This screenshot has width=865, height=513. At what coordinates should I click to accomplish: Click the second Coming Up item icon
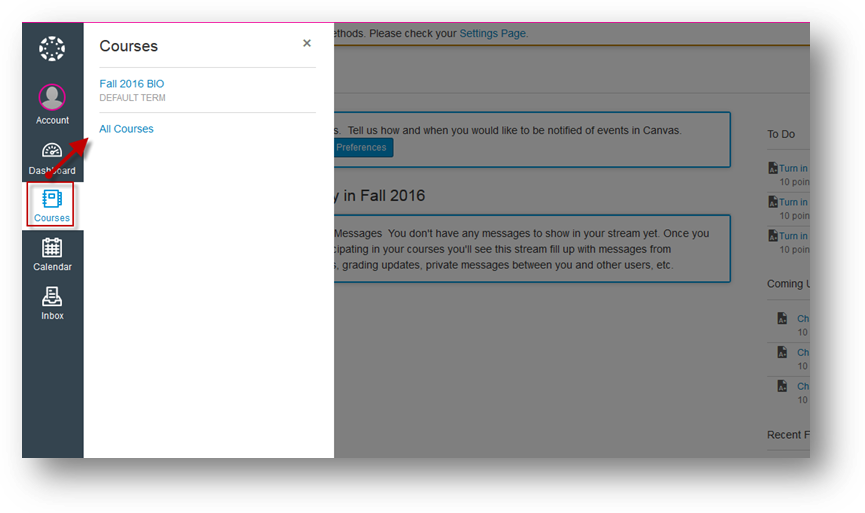(782, 353)
